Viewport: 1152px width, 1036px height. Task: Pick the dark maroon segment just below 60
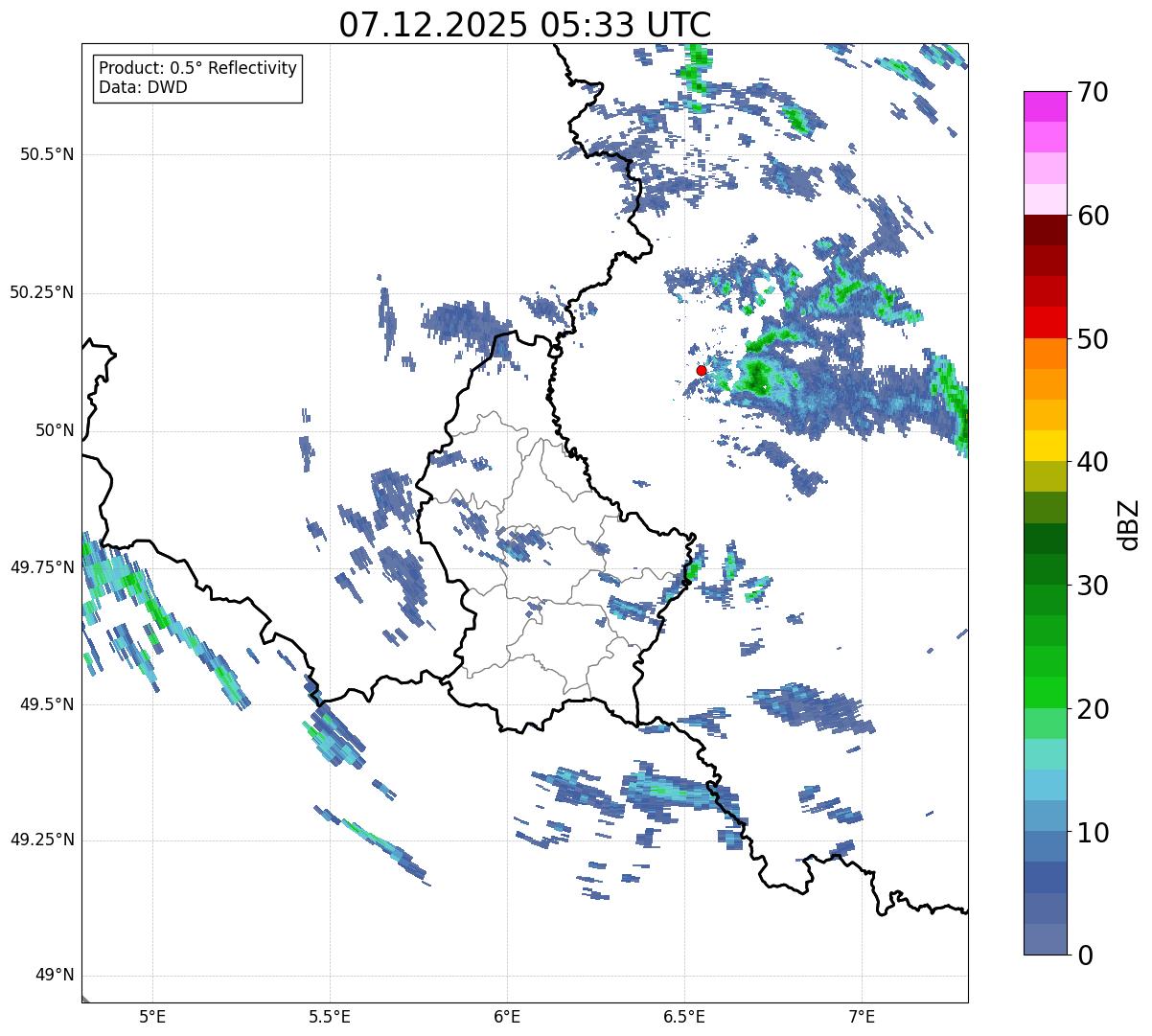[1046, 230]
